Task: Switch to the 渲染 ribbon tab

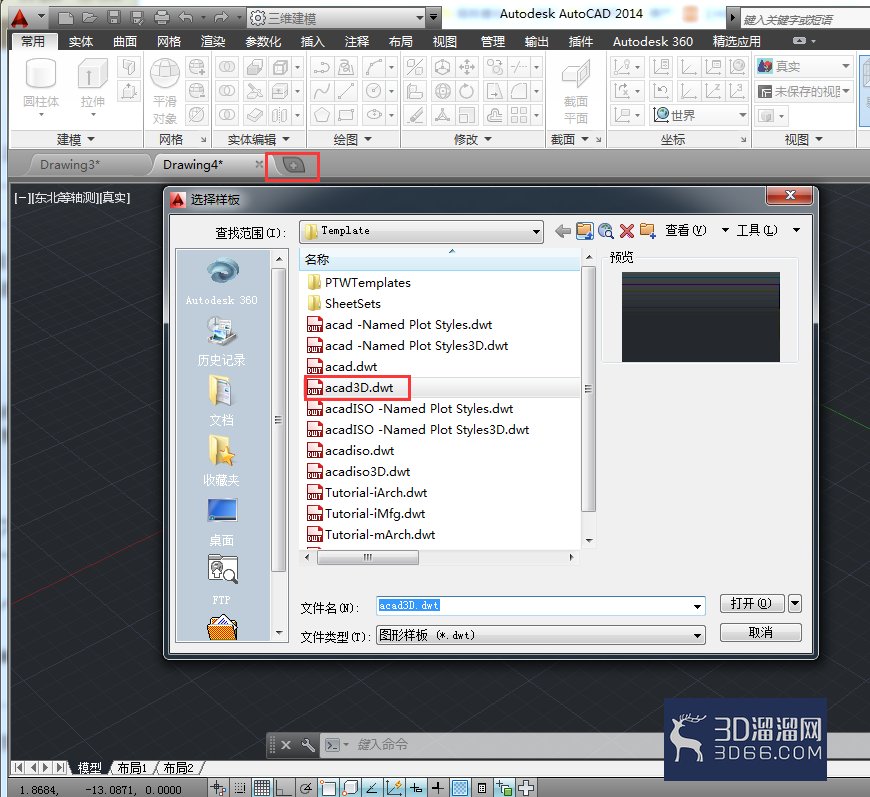Action: (213, 42)
